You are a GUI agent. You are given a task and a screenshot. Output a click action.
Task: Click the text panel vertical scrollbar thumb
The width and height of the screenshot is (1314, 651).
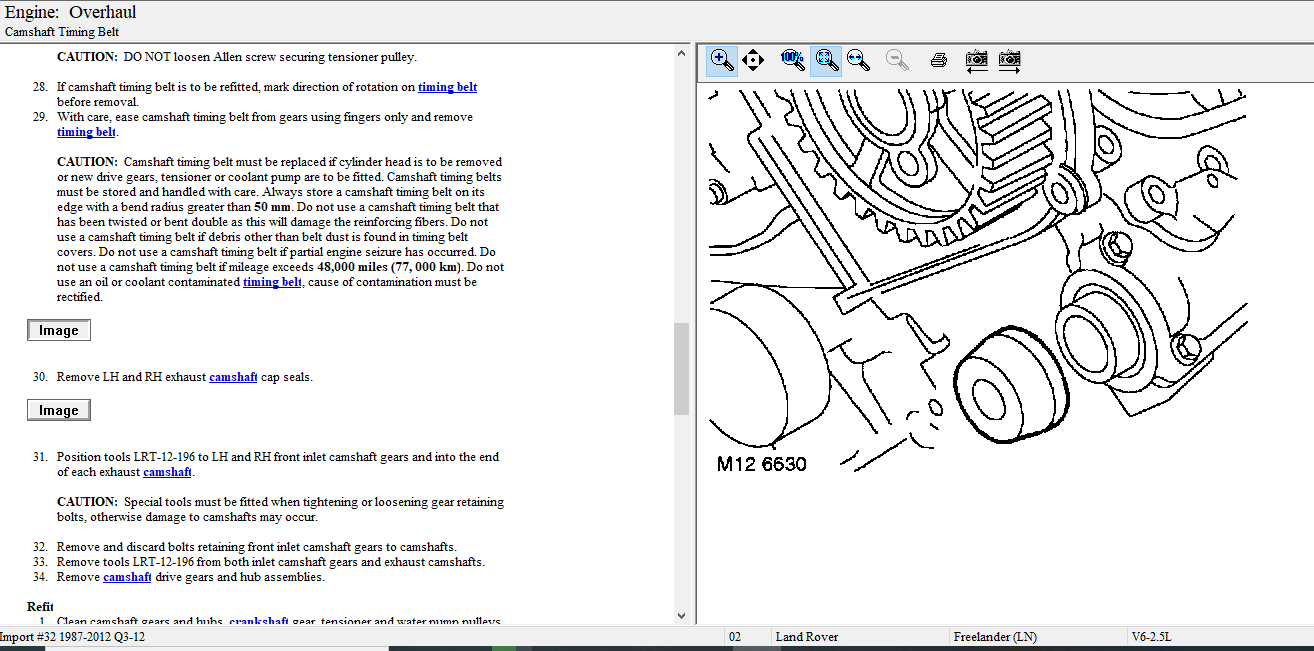click(681, 368)
